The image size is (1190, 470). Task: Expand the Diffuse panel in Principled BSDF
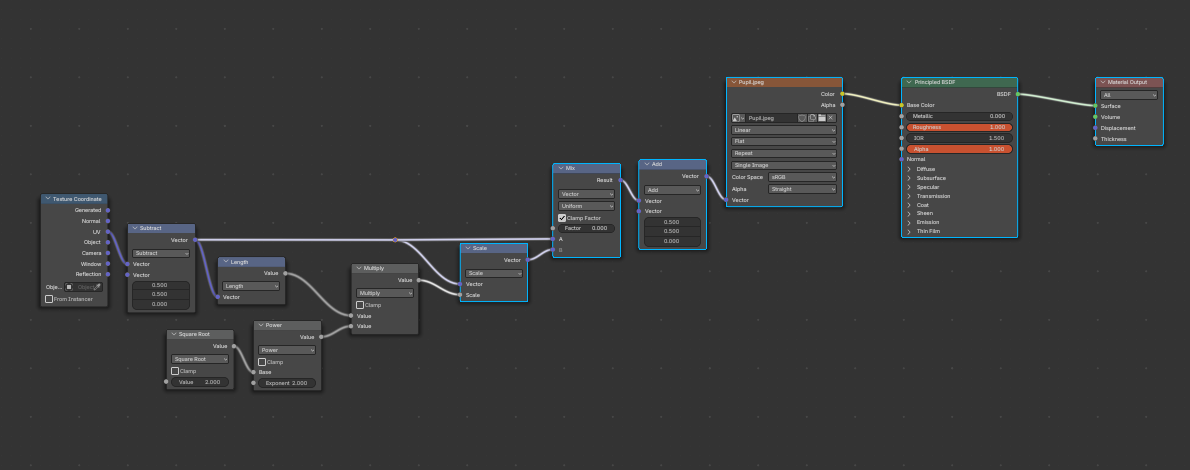pyautogui.click(x=909, y=169)
